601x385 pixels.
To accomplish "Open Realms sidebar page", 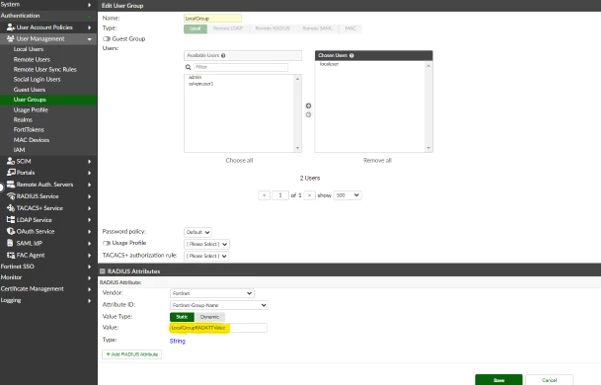I will pos(23,120).
